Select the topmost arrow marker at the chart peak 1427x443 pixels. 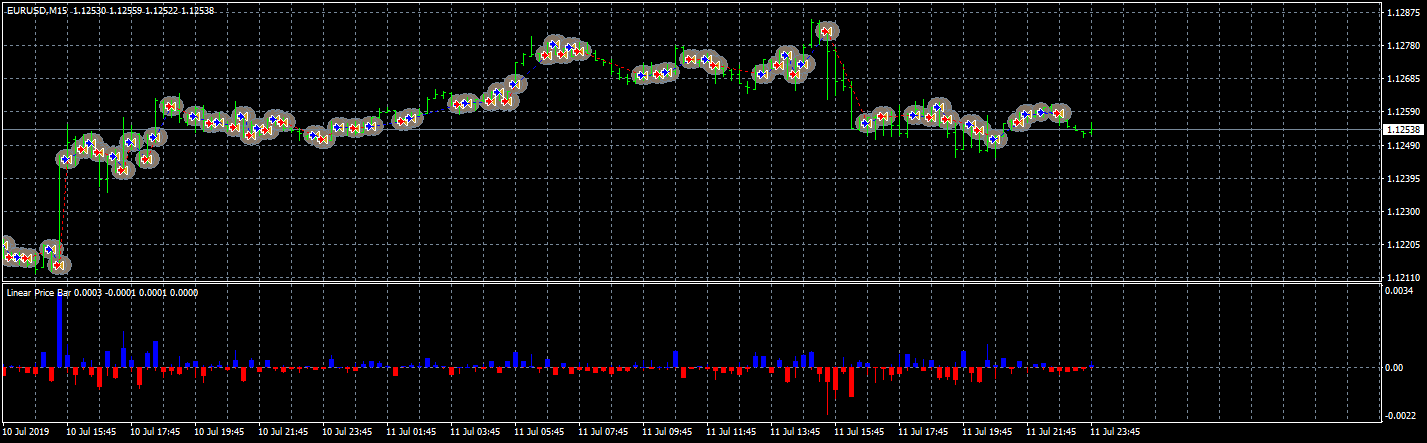coord(826,31)
